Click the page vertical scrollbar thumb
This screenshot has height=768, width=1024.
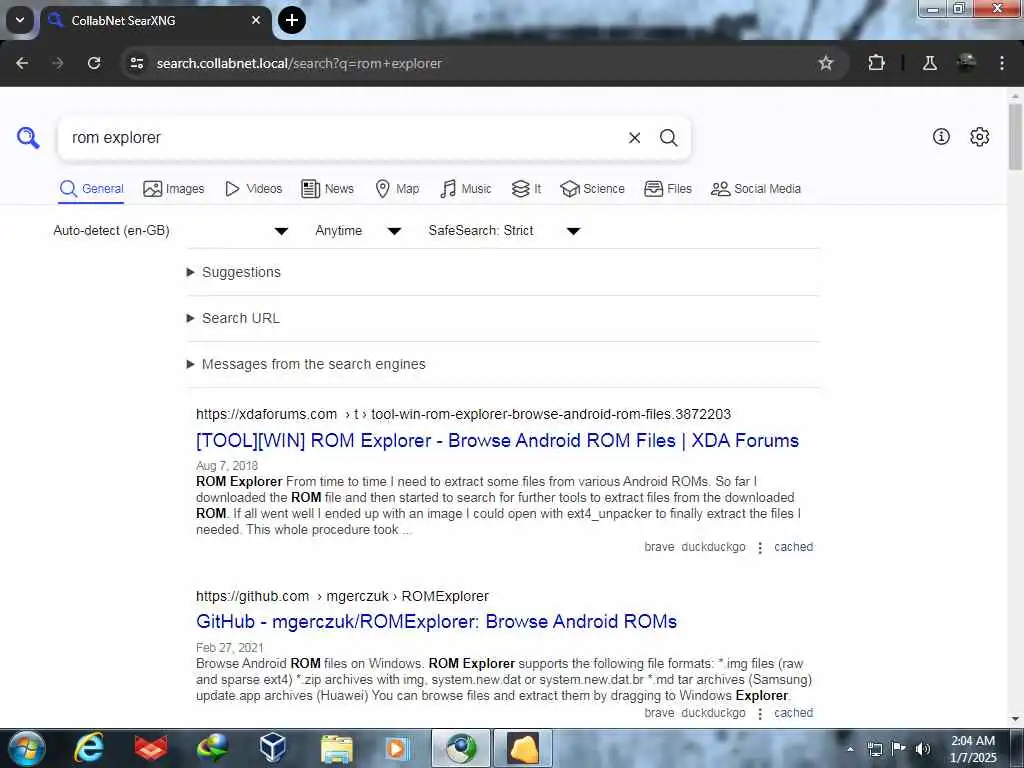point(1015,136)
